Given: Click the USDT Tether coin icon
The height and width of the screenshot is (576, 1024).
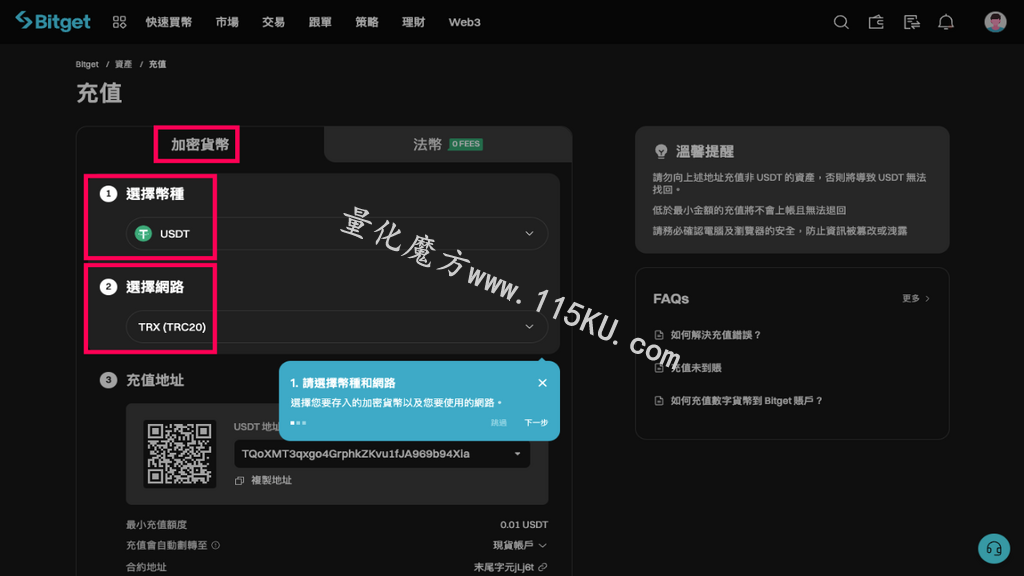Looking at the screenshot, I should pyautogui.click(x=143, y=233).
